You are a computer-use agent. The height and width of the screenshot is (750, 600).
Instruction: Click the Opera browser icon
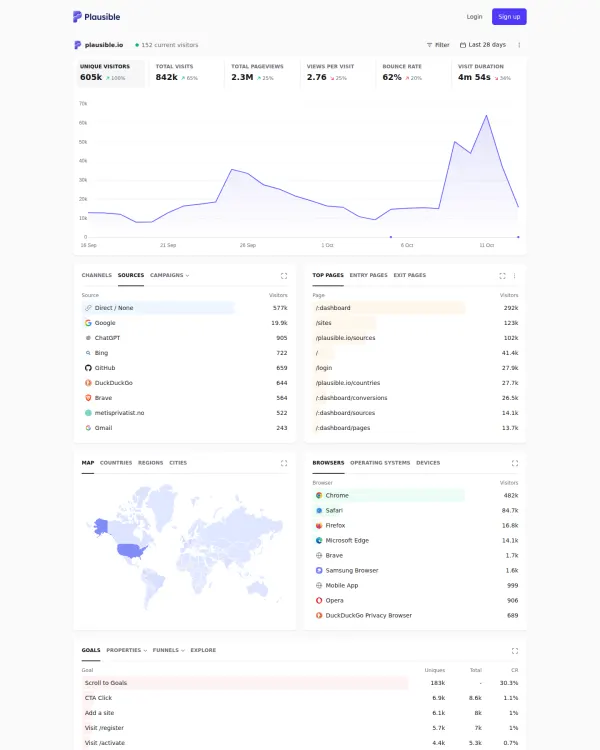pyautogui.click(x=319, y=600)
